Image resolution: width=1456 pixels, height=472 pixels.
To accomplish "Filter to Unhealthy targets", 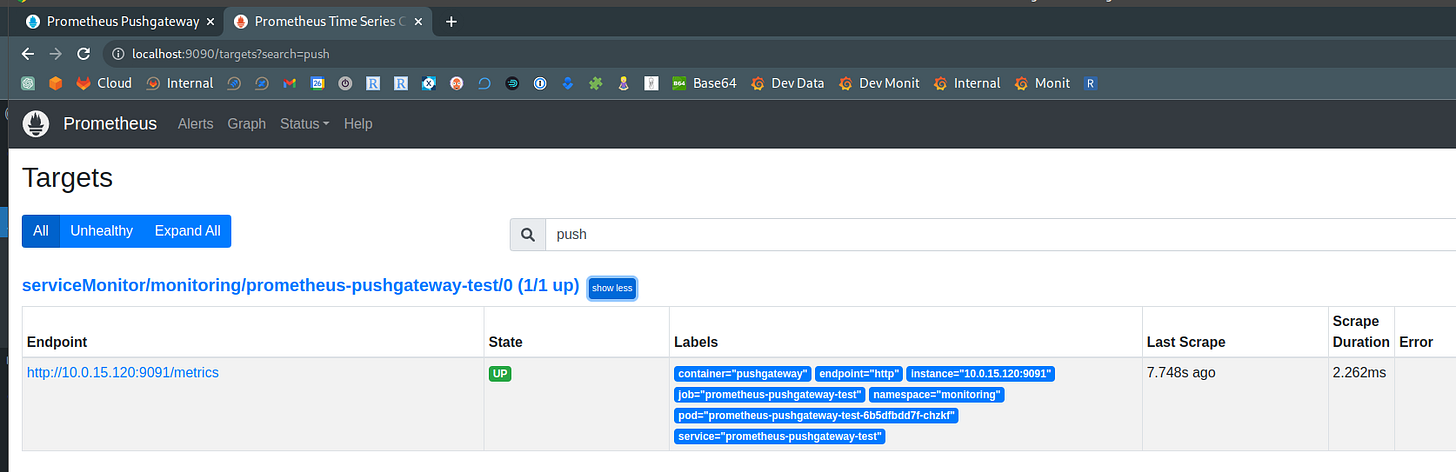I will coord(101,231).
